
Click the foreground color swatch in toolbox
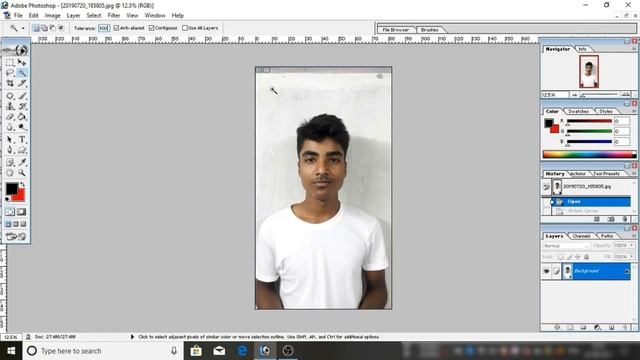click(x=12, y=189)
